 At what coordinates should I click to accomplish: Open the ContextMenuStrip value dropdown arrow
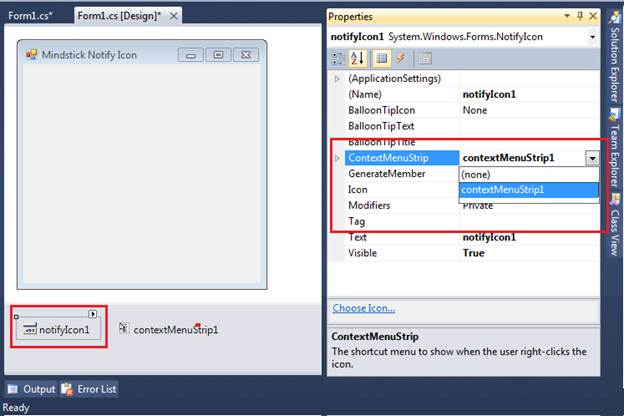592,158
